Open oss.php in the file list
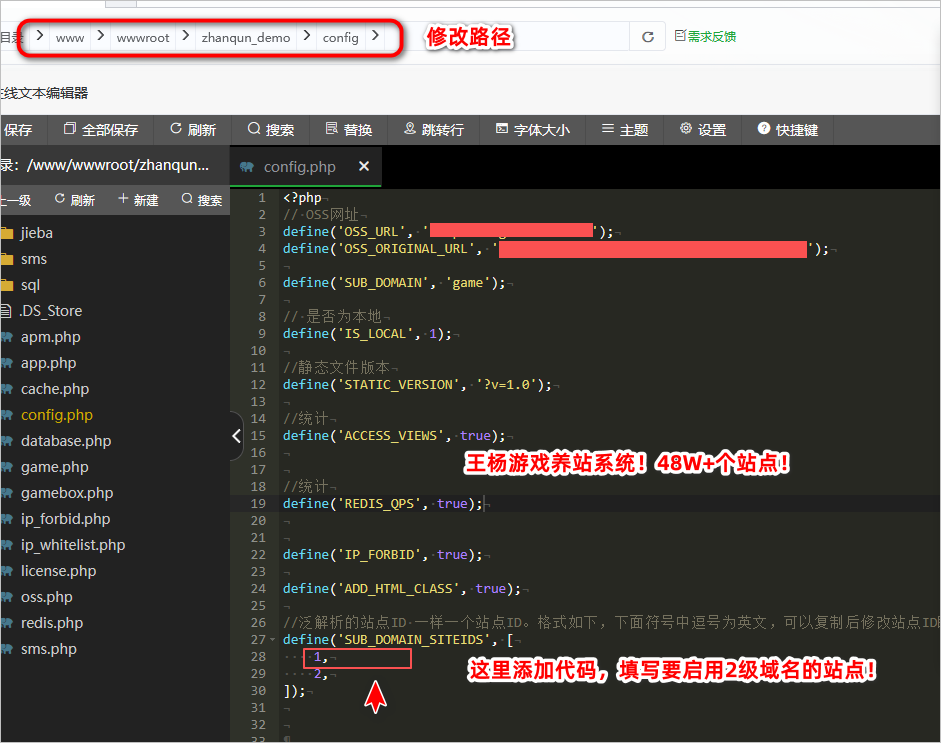The width and height of the screenshot is (941, 743). tap(46, 597)
